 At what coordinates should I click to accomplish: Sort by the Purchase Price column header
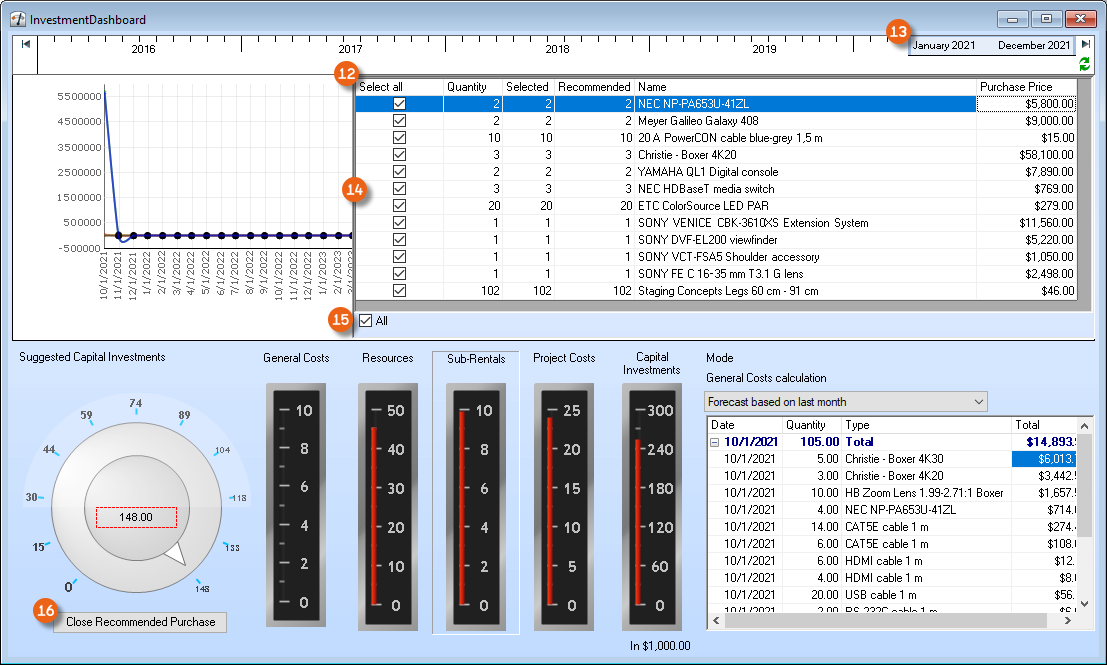1025,87
